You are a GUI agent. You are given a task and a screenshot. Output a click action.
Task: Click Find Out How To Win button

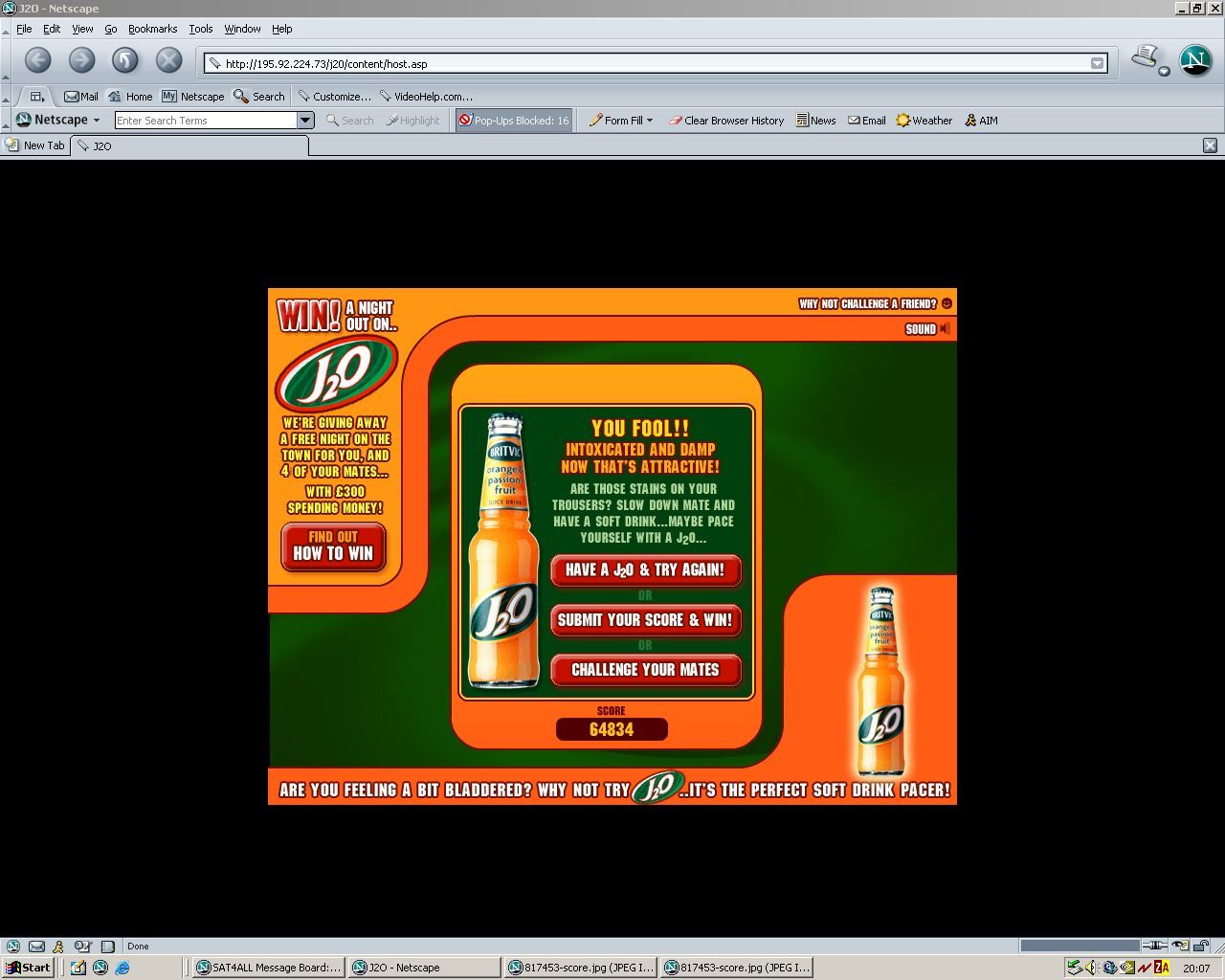click(333, 546)
